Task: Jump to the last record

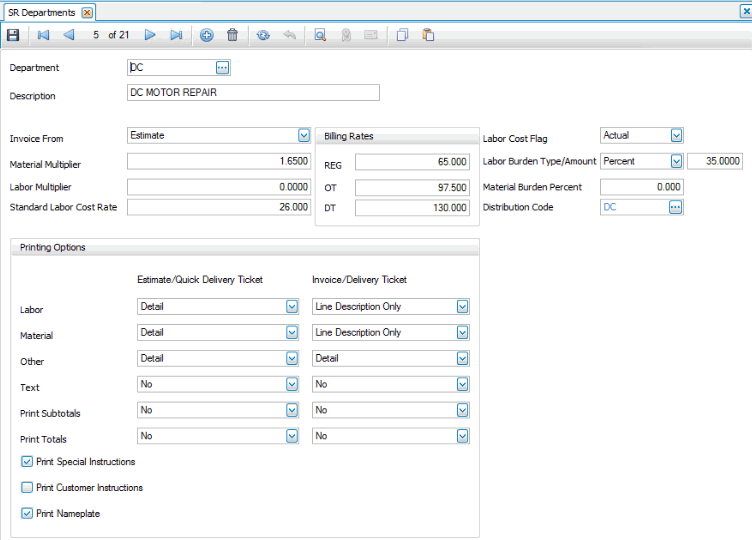Action: click(176, 35)
